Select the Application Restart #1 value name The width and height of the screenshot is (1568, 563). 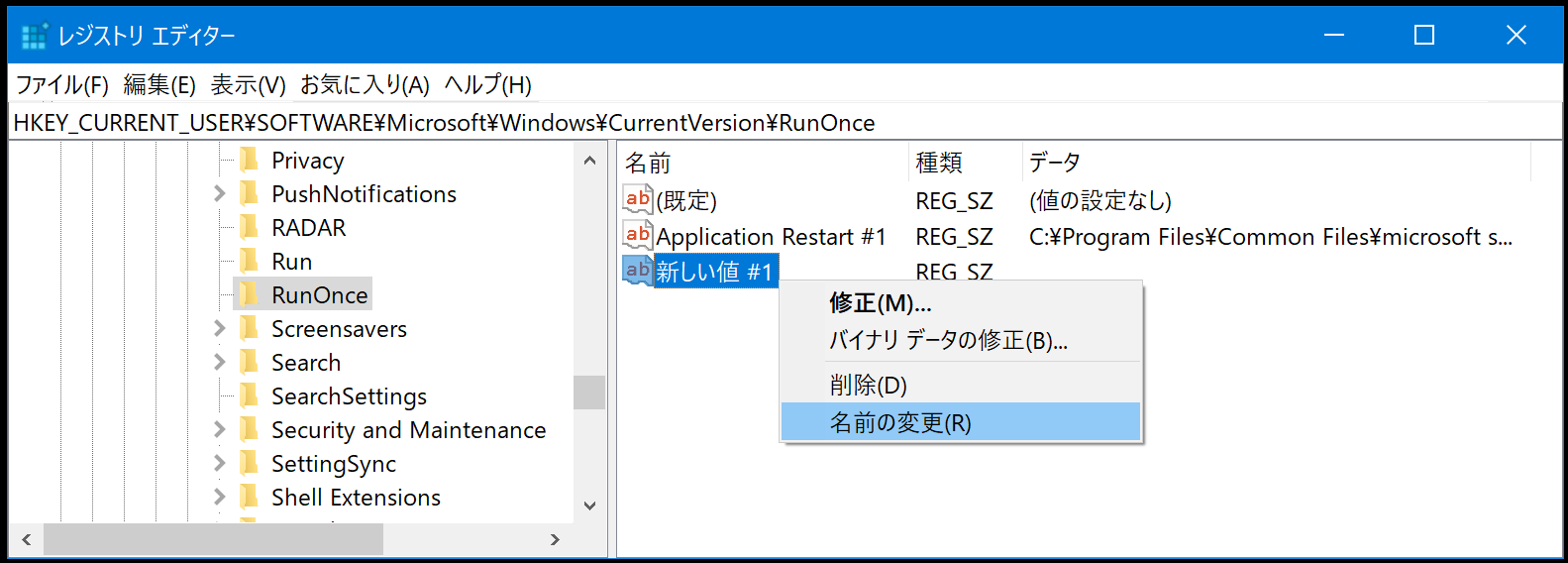tap(772, 236)
